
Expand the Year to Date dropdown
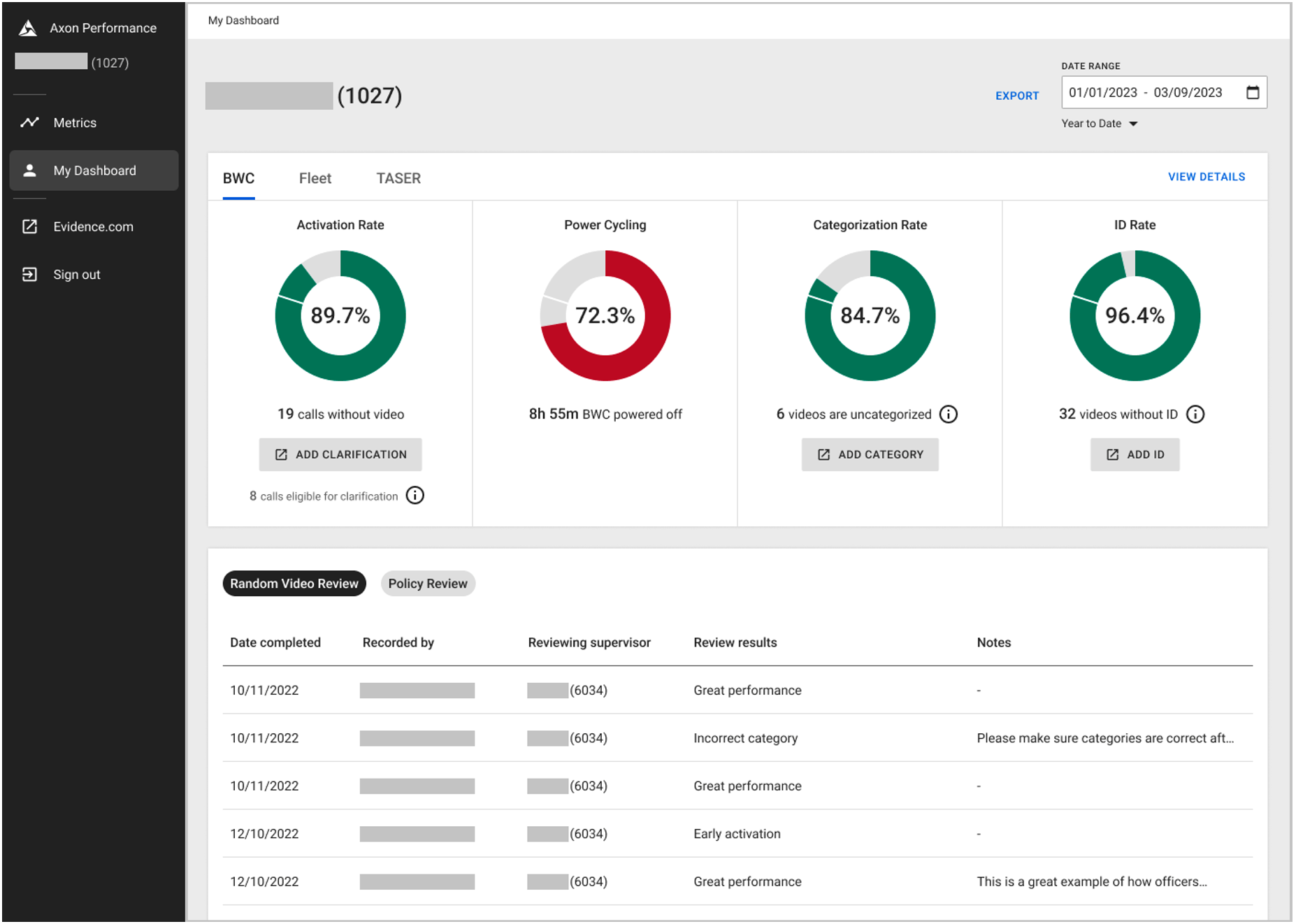point(1099,124)
